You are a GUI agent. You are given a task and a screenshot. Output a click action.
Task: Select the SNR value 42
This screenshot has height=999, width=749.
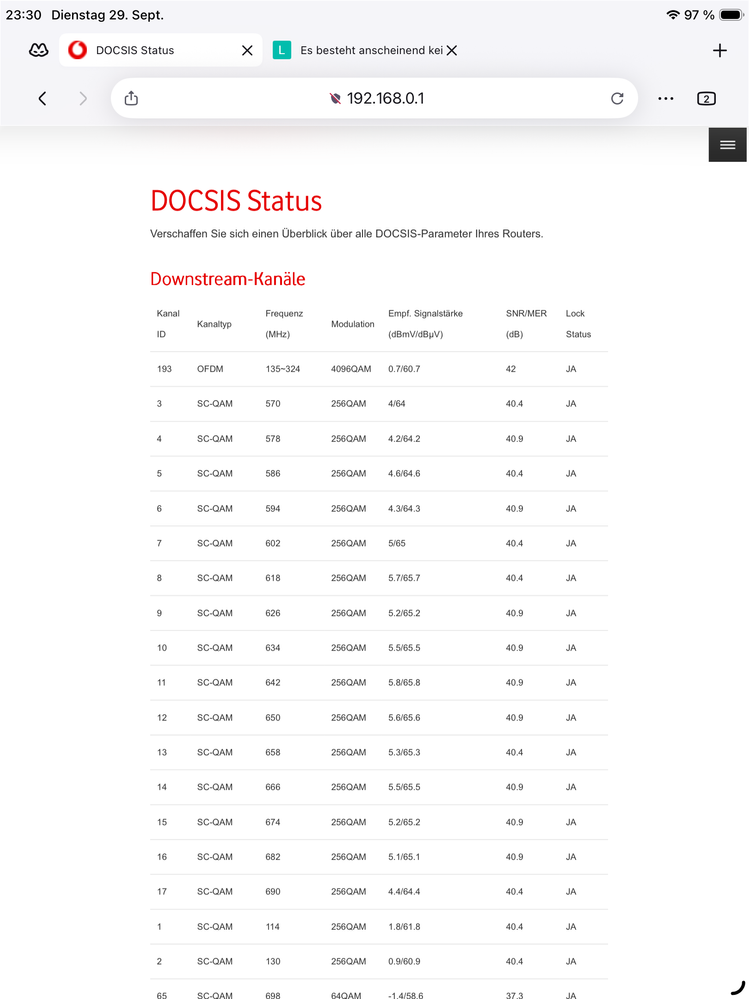click(x=511, y=369)
